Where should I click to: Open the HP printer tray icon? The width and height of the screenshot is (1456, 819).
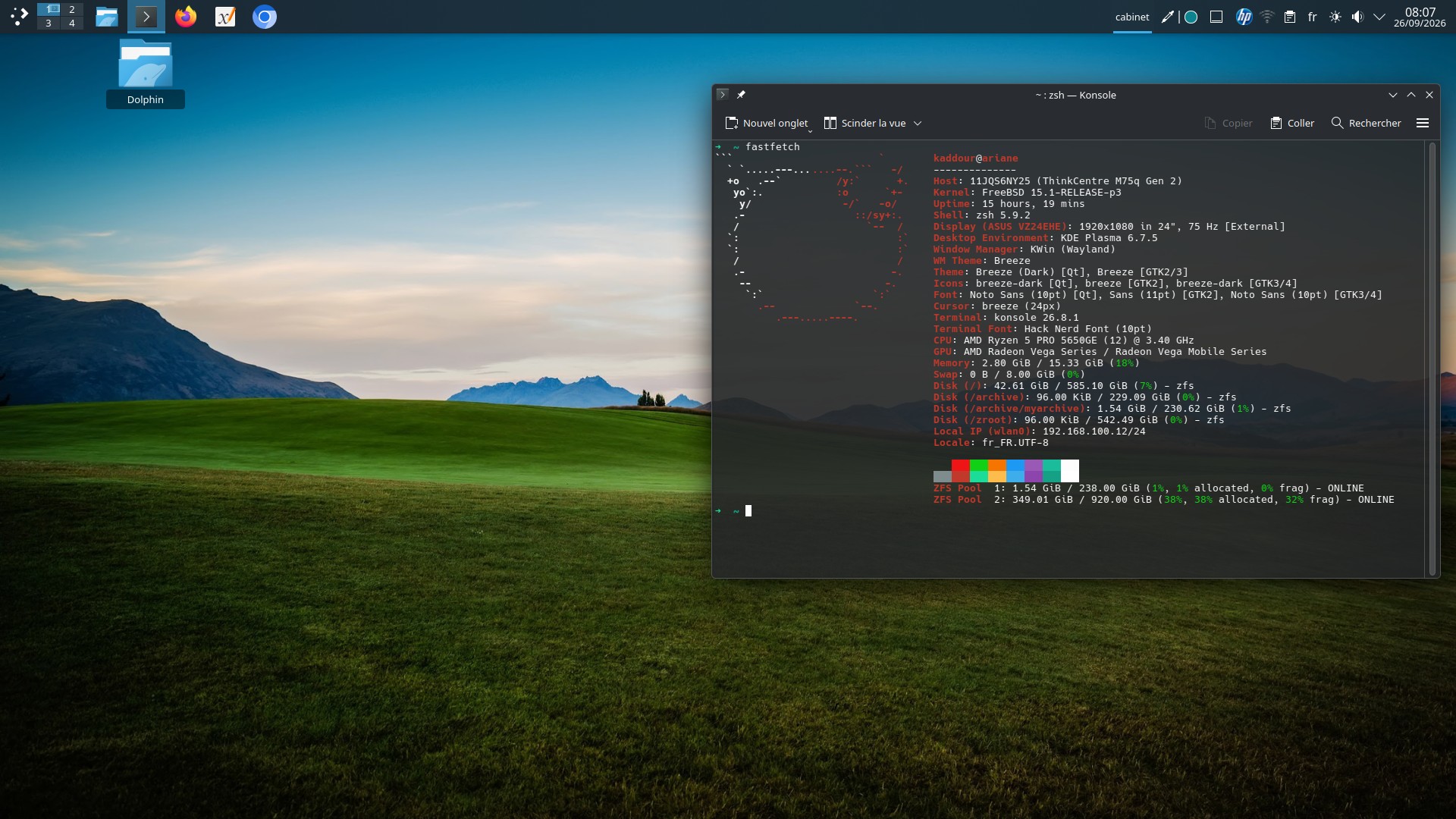point(1244,17)
